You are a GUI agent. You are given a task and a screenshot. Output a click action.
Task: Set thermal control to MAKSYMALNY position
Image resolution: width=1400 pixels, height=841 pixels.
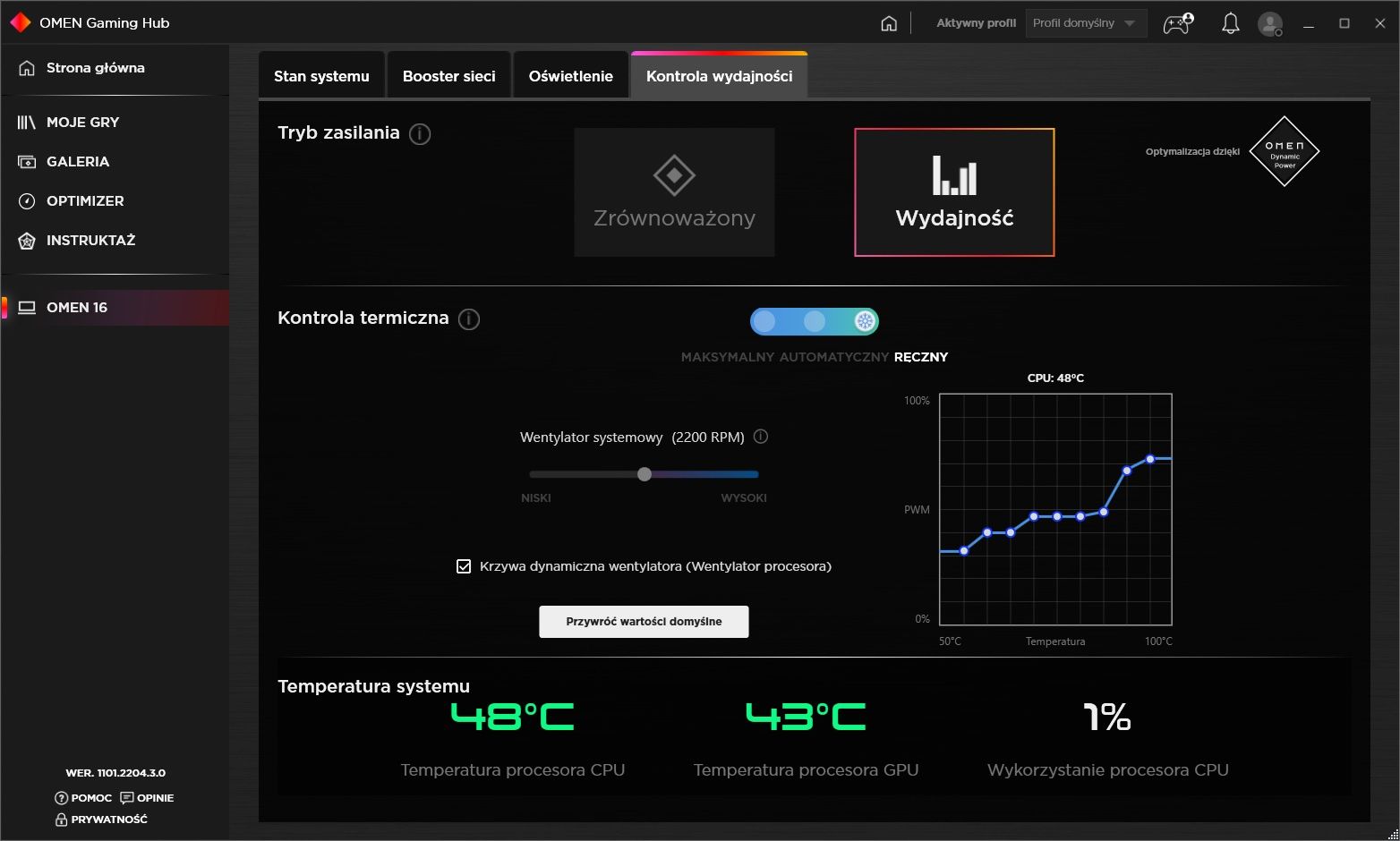pos(764,321)
